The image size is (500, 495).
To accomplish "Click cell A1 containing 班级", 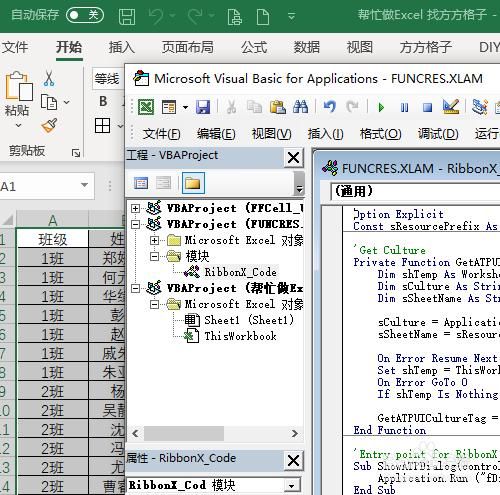I will click(x=52, y=239).
